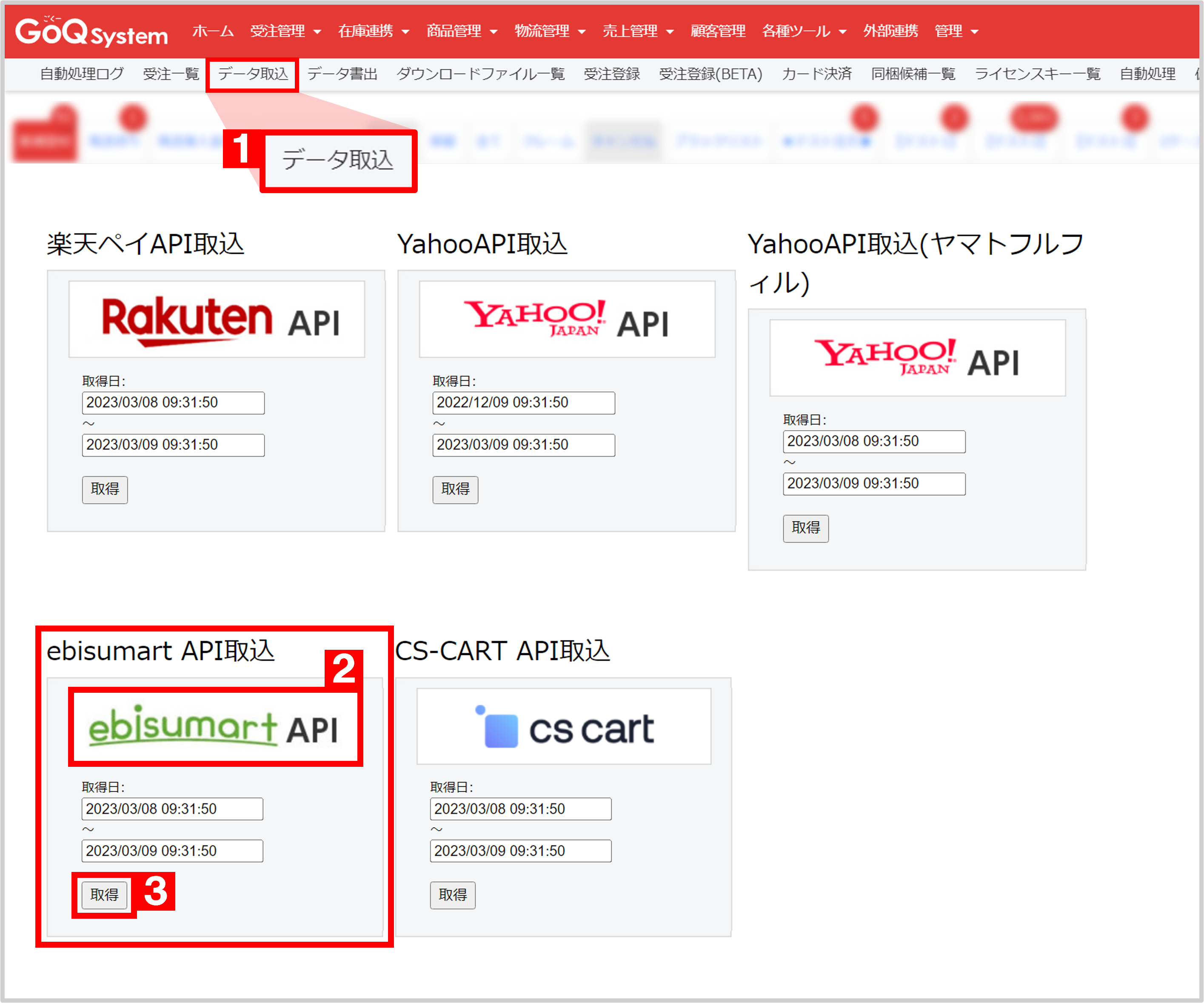This screenshot has width=1204, height=1003.
Task: Open the 同梱候補一覧 submenu tab
Action: coord(913,74)
